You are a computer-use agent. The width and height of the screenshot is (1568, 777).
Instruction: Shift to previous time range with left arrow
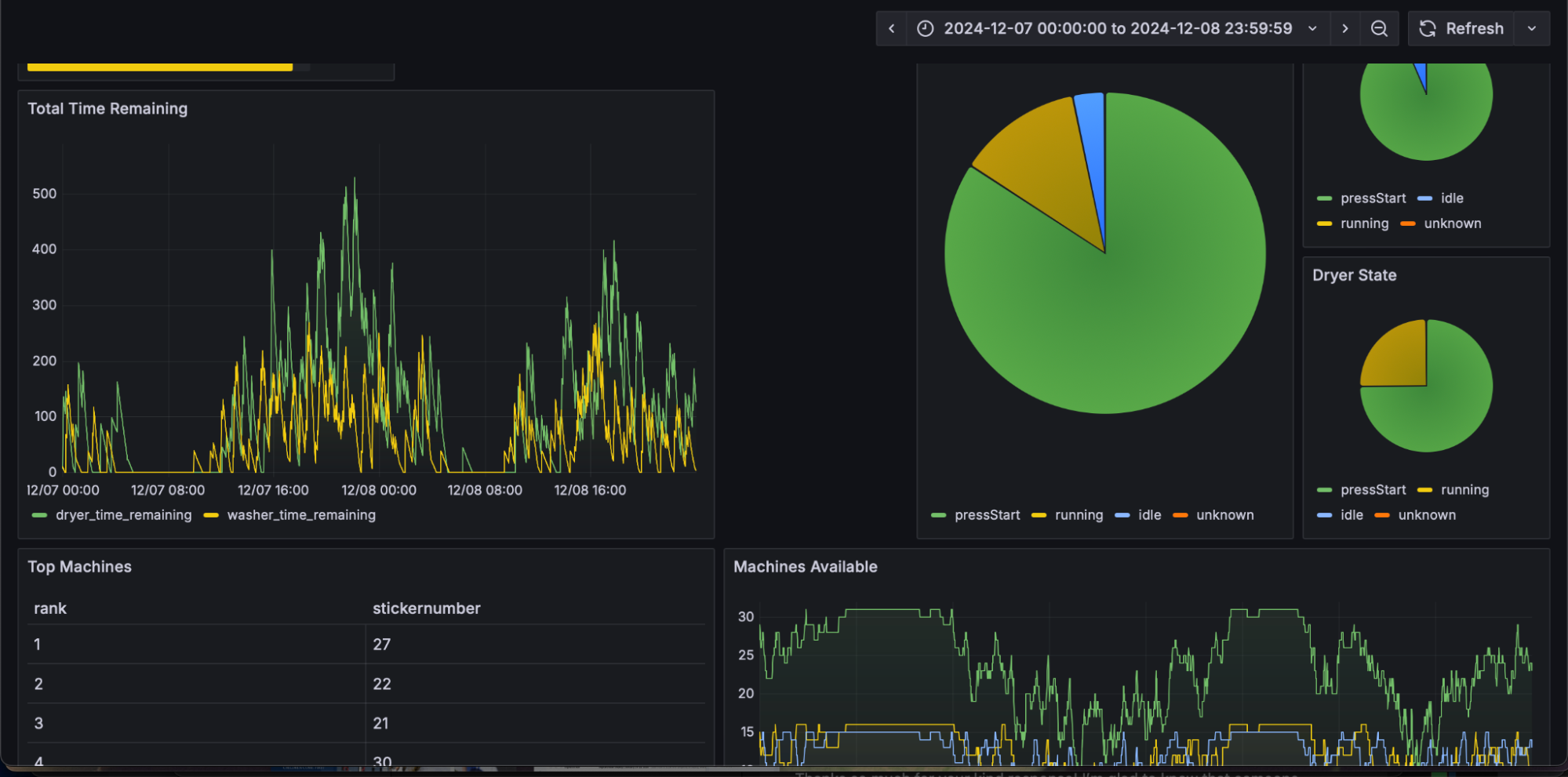pyautogui.click(x=892, y=28)
